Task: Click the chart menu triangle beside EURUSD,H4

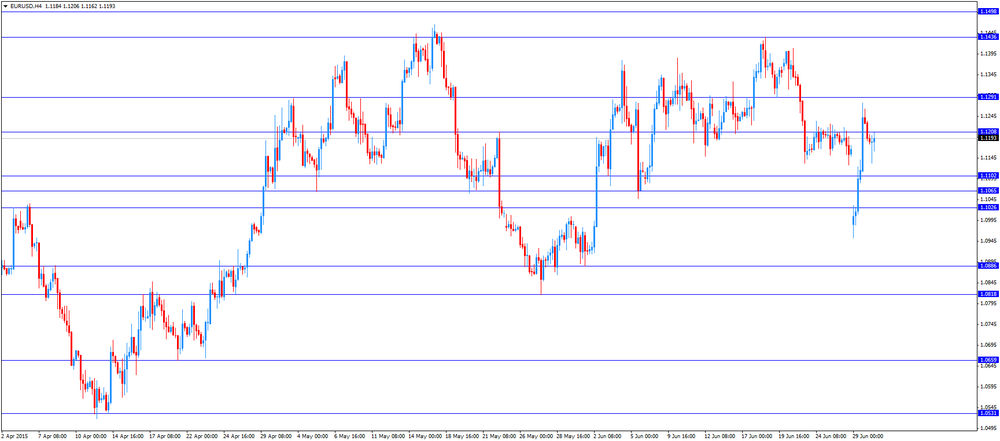Action: pyautogui.click(x=5, y=5)
